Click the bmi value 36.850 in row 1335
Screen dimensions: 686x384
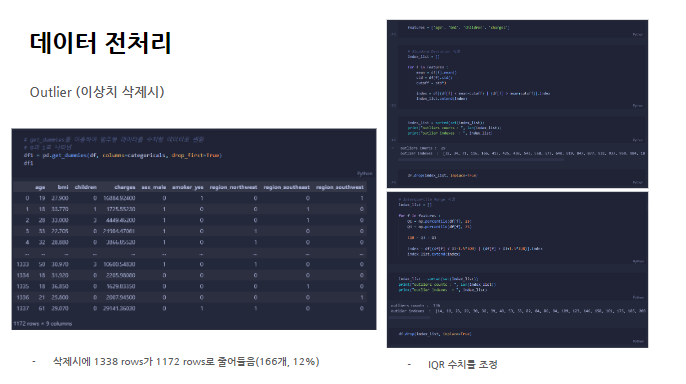point(60,286)
